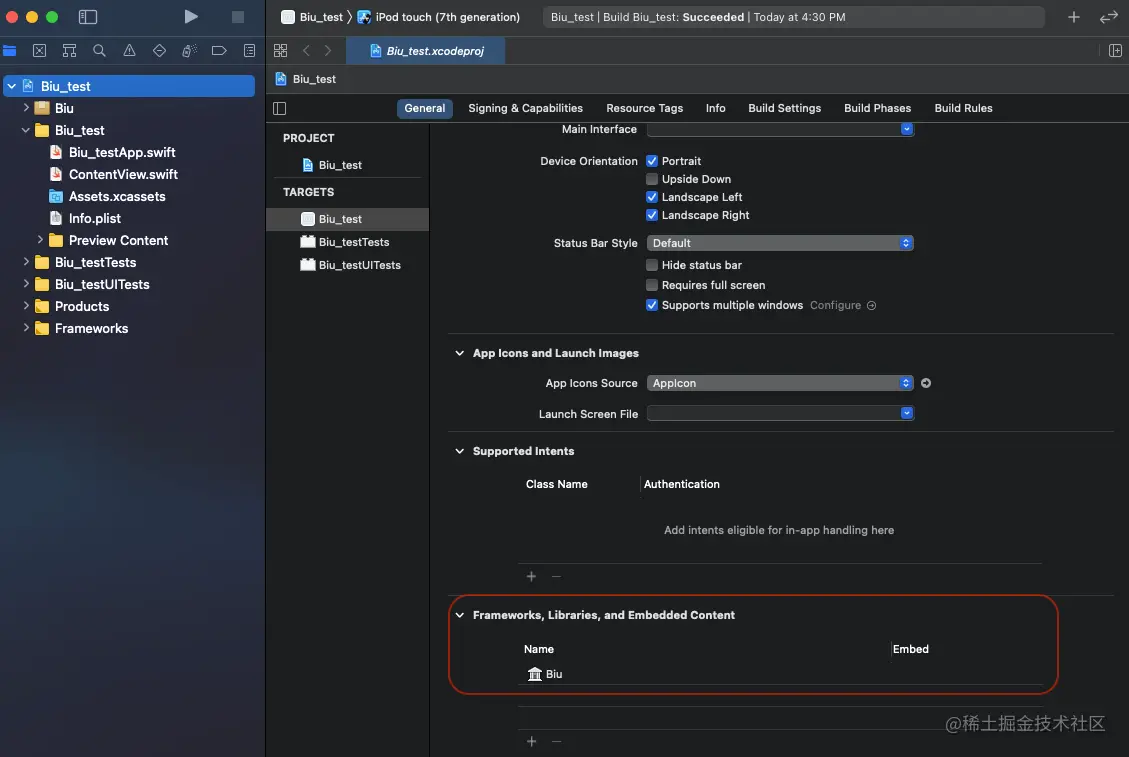1129x757 pixels.
Task: Stop the running task
Action: (x=238, y=17)
